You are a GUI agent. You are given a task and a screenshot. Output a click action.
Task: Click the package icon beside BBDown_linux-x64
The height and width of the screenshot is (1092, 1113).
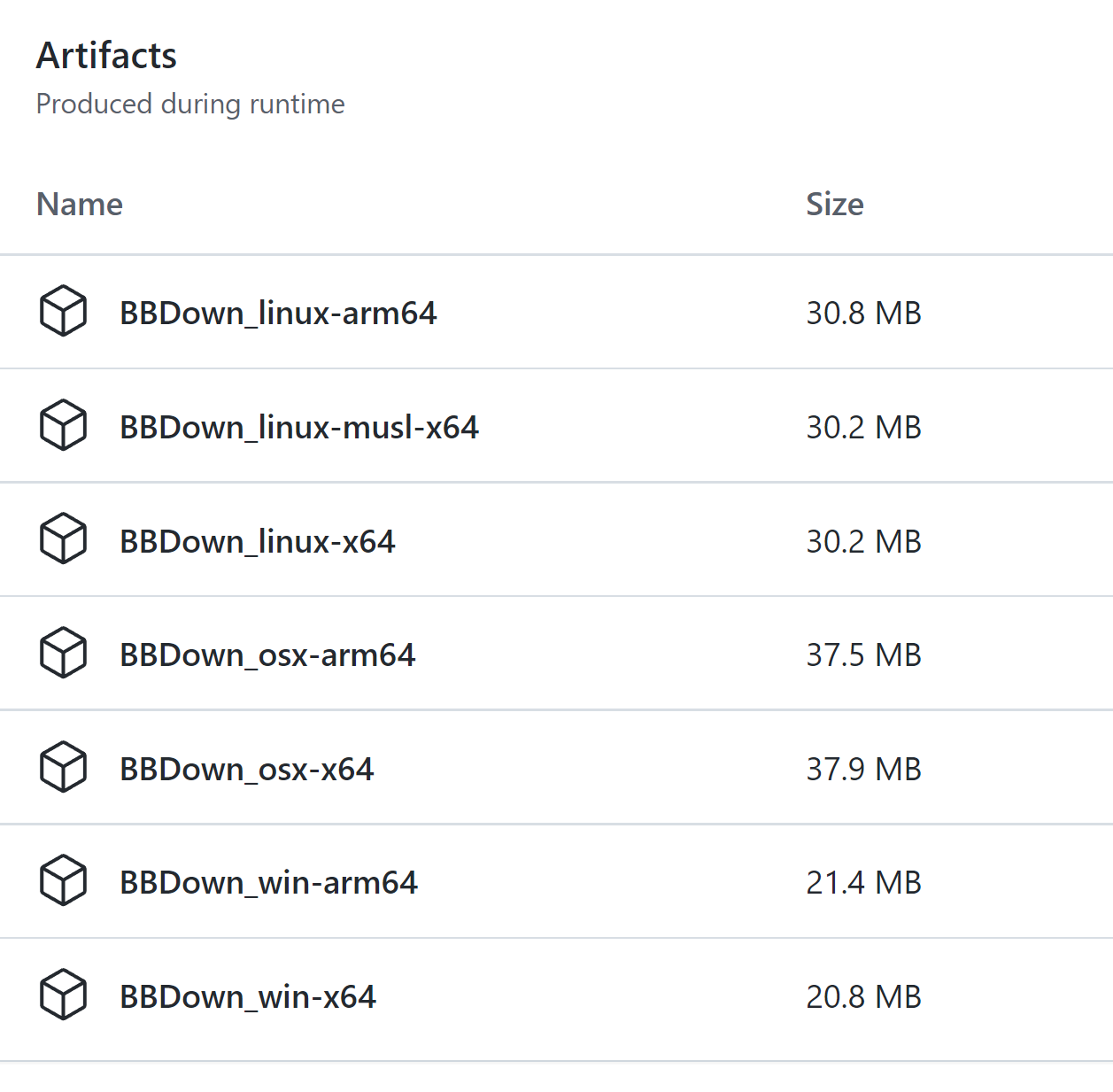(63, 538)
